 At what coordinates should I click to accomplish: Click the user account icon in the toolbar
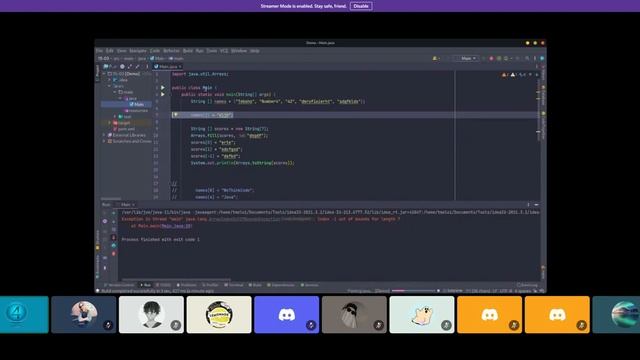point(435,58)
